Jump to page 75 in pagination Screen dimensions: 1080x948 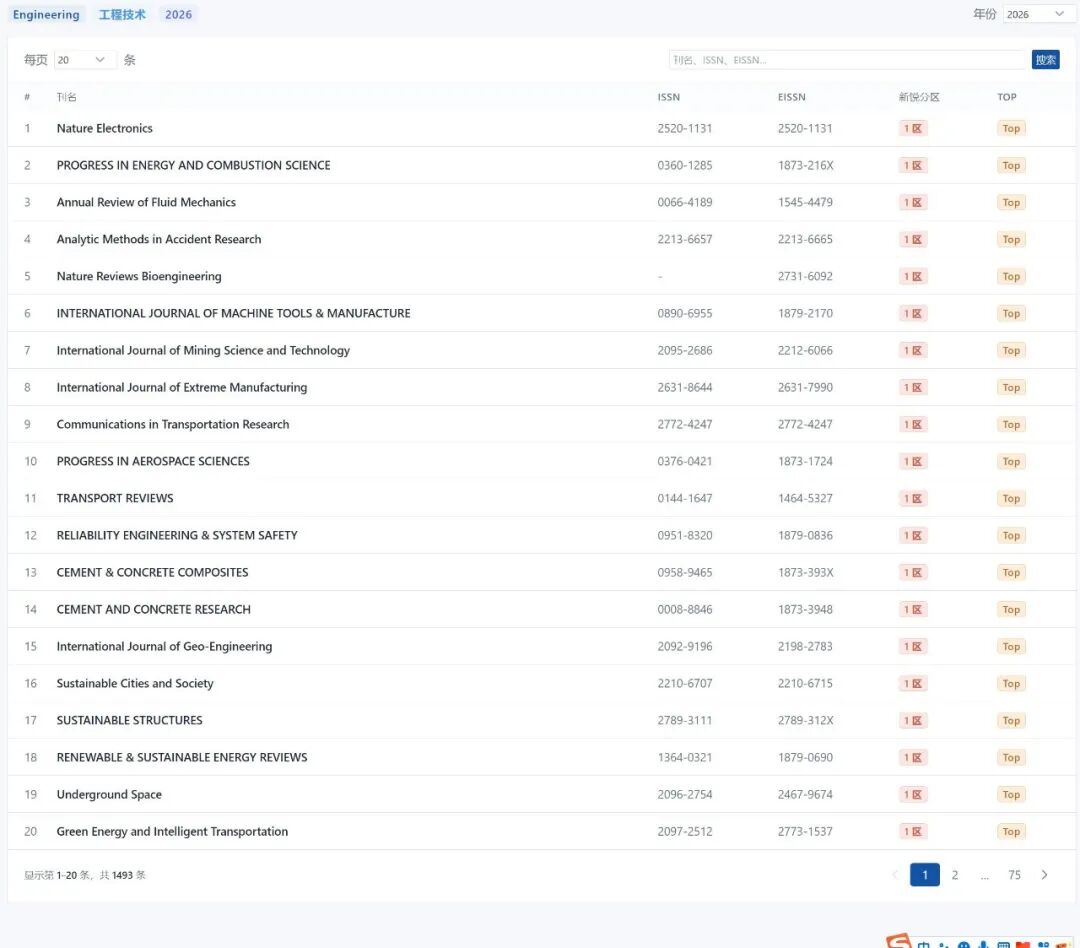(x=1014, y=875)
